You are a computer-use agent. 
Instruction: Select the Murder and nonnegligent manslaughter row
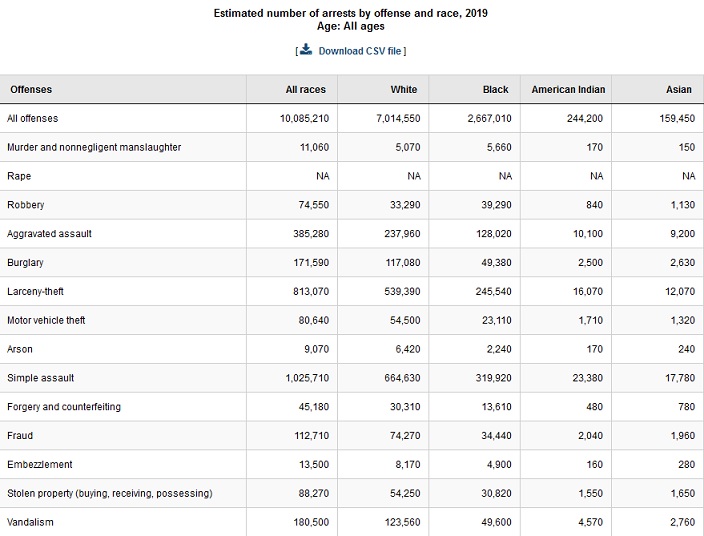[x=94, y=148]
